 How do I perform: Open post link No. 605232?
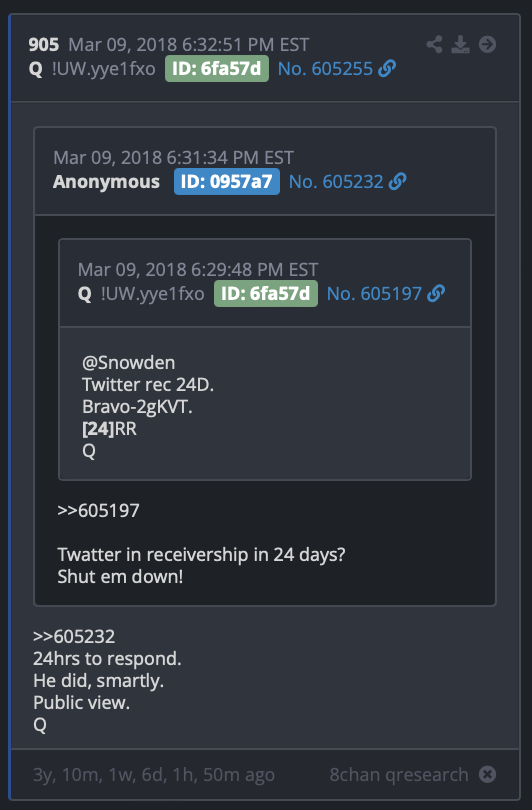click(x=336, y=181)
